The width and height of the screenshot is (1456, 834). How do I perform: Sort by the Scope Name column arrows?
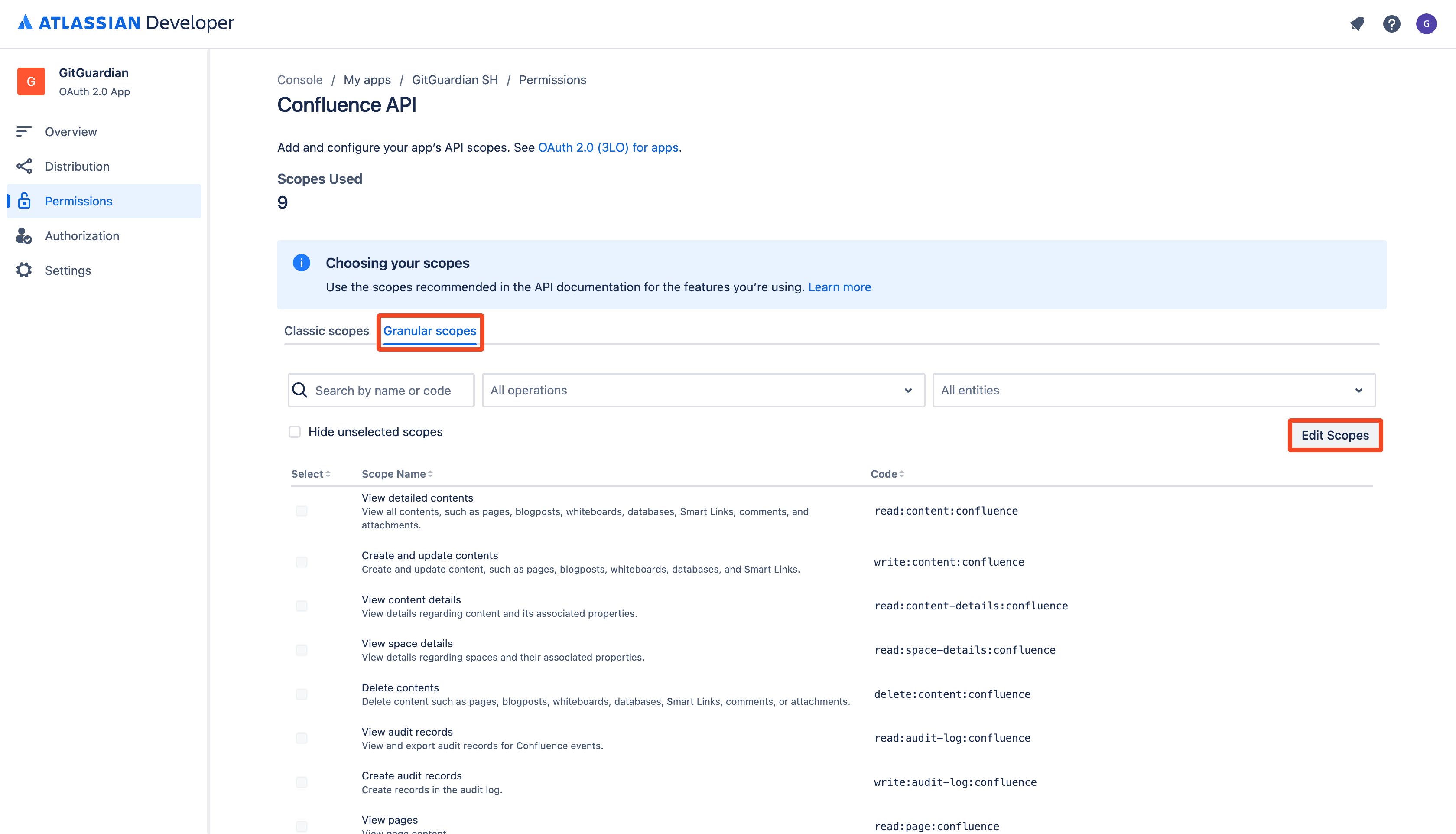pos(431,474)
